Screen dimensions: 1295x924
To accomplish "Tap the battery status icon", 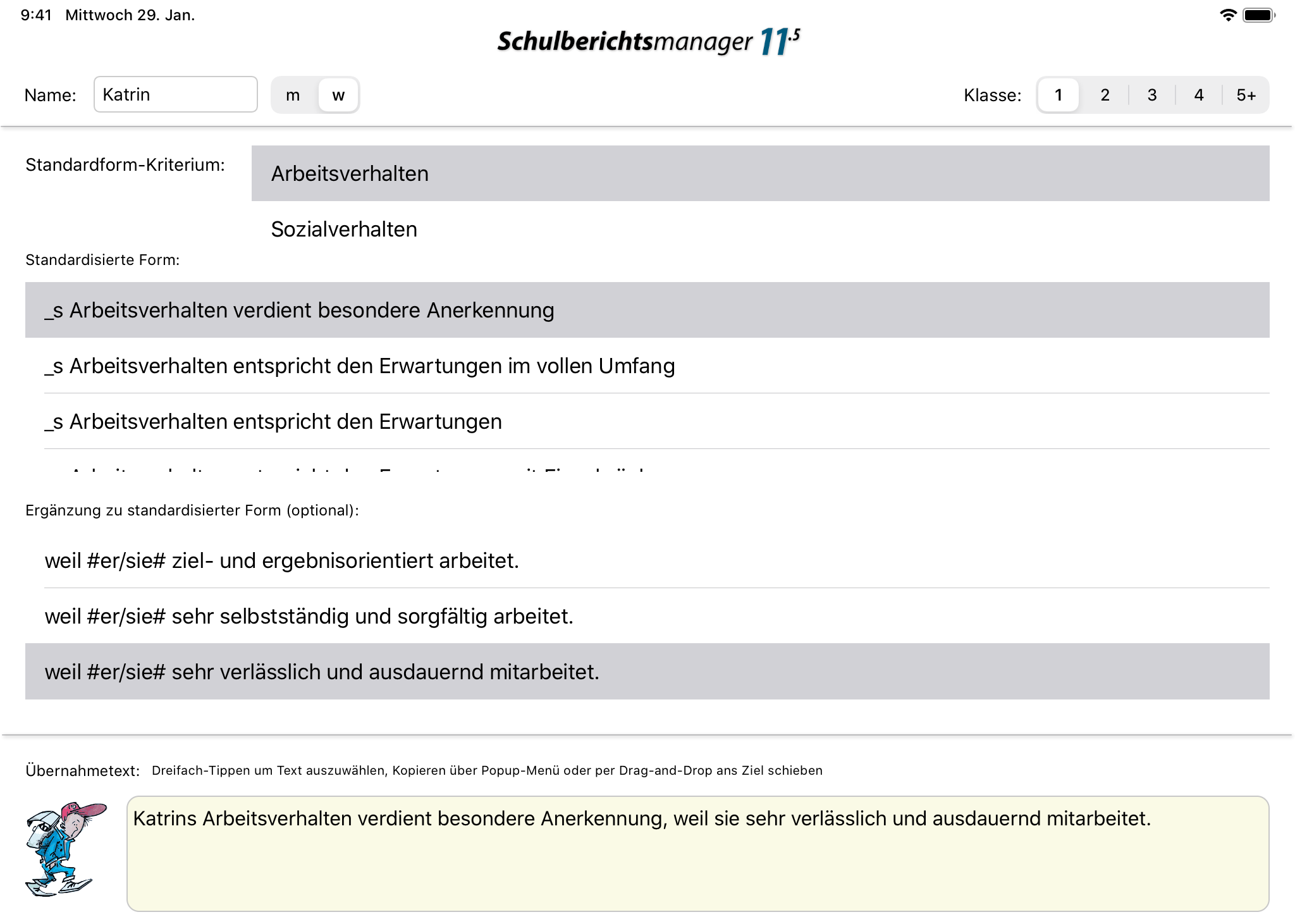I will (1258, 15).
